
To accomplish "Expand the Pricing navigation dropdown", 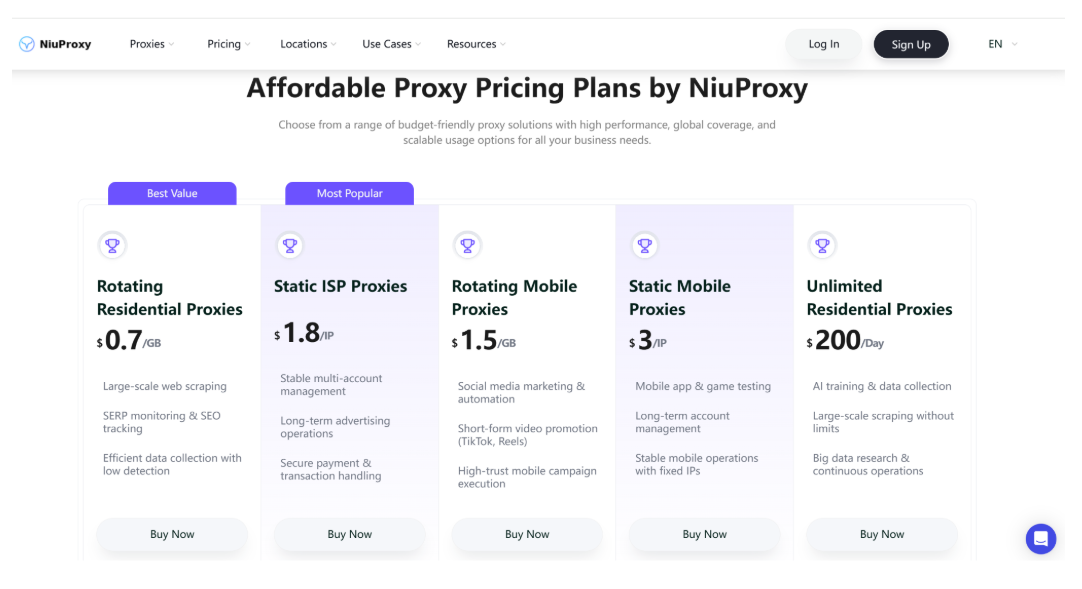I will click(x=229, y=44).
